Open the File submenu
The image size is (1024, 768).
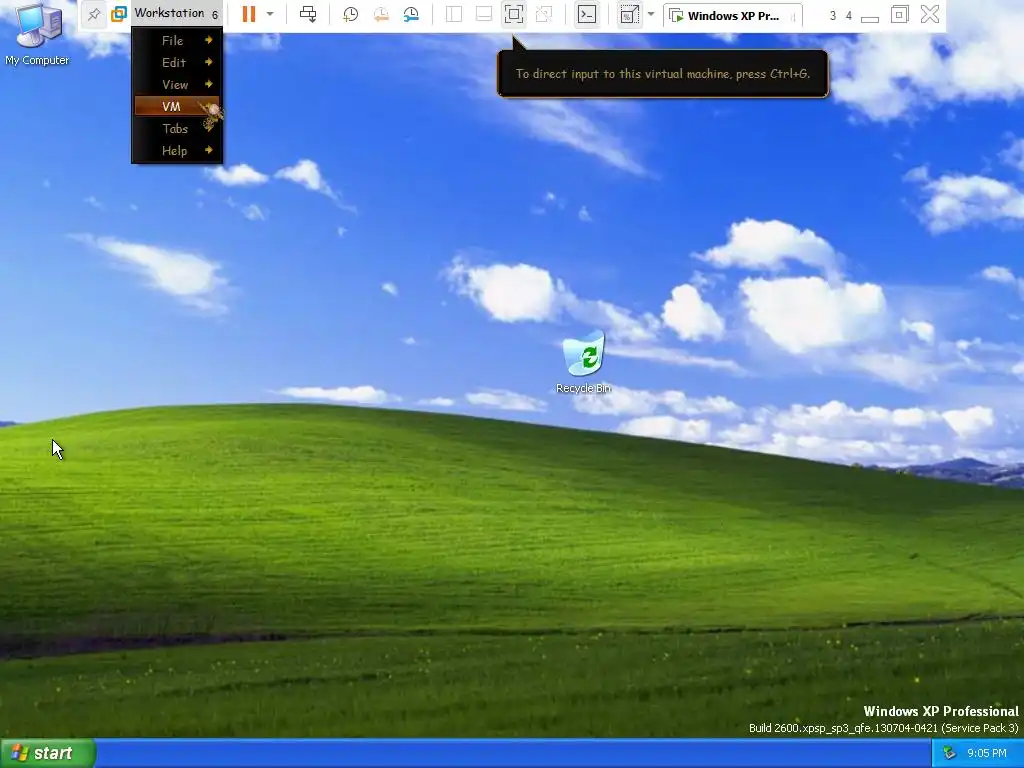click(177, 40)
